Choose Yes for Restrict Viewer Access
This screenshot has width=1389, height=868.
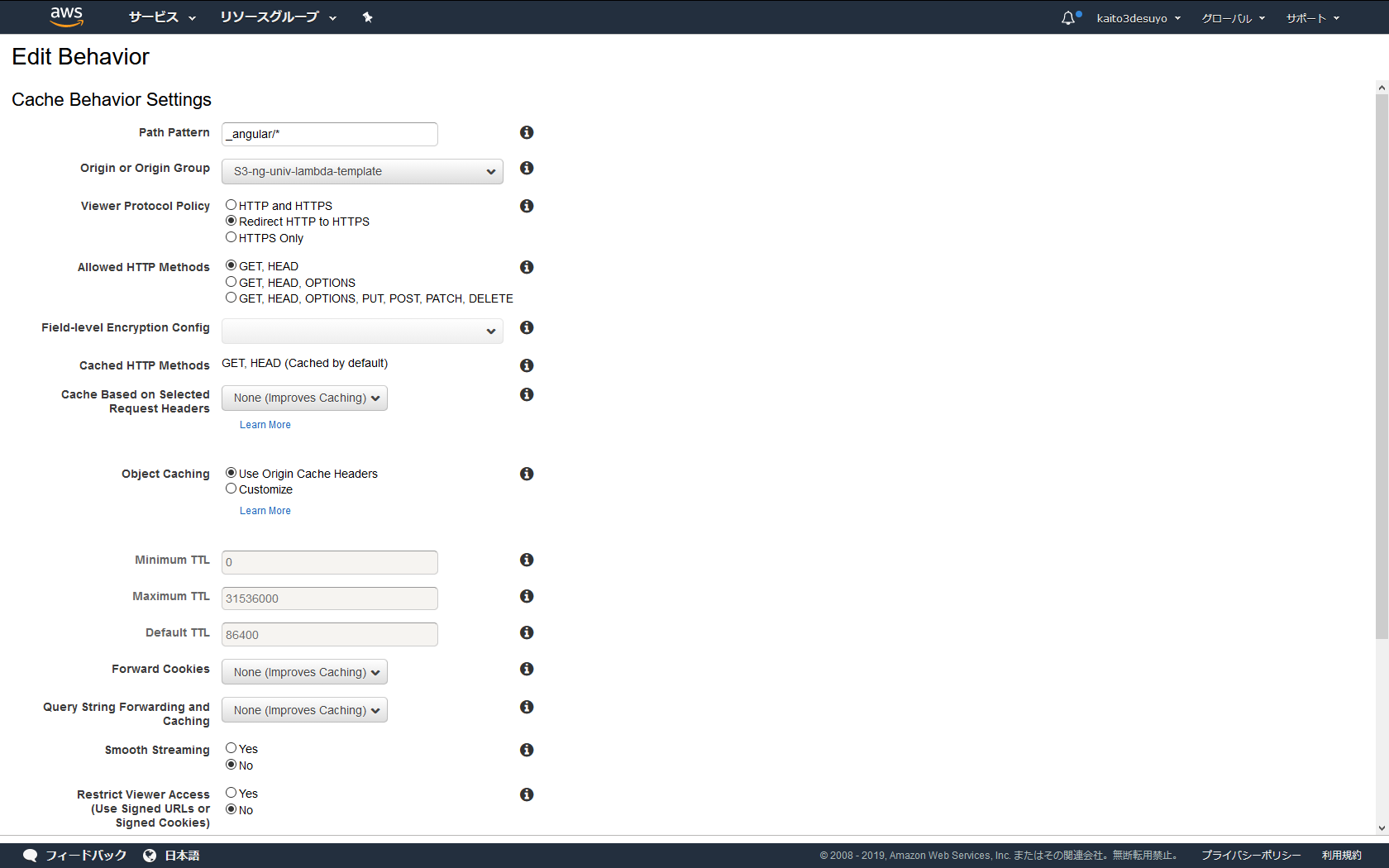click(231, 793)
